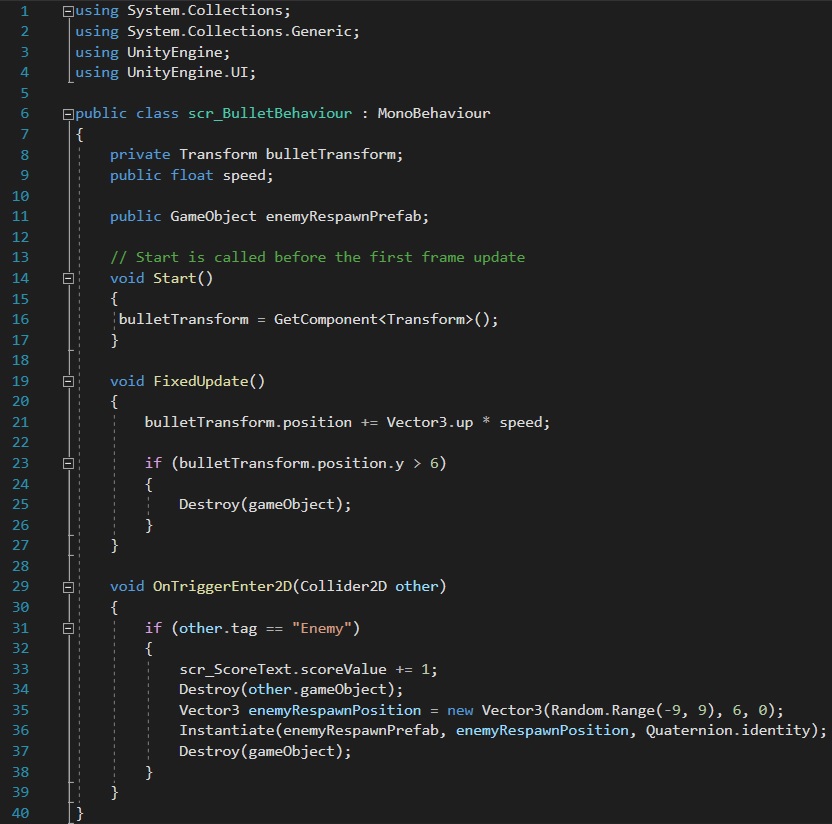Image resolution: width=832 pixels, height=824 pixels.
Task: Collapse the Start method
Action: coord(68,278)
